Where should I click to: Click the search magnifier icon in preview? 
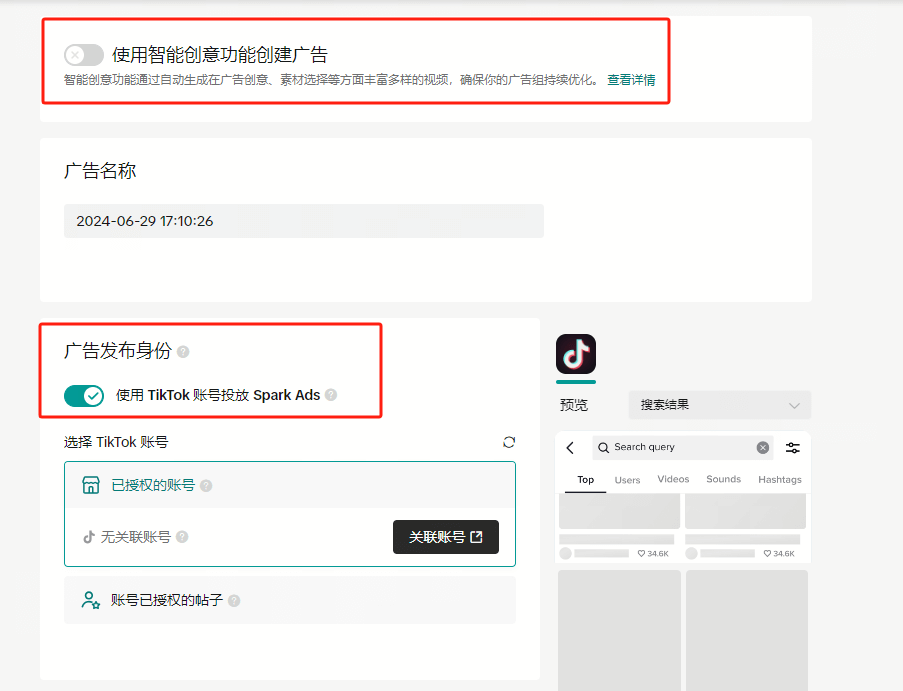point(604,447)
